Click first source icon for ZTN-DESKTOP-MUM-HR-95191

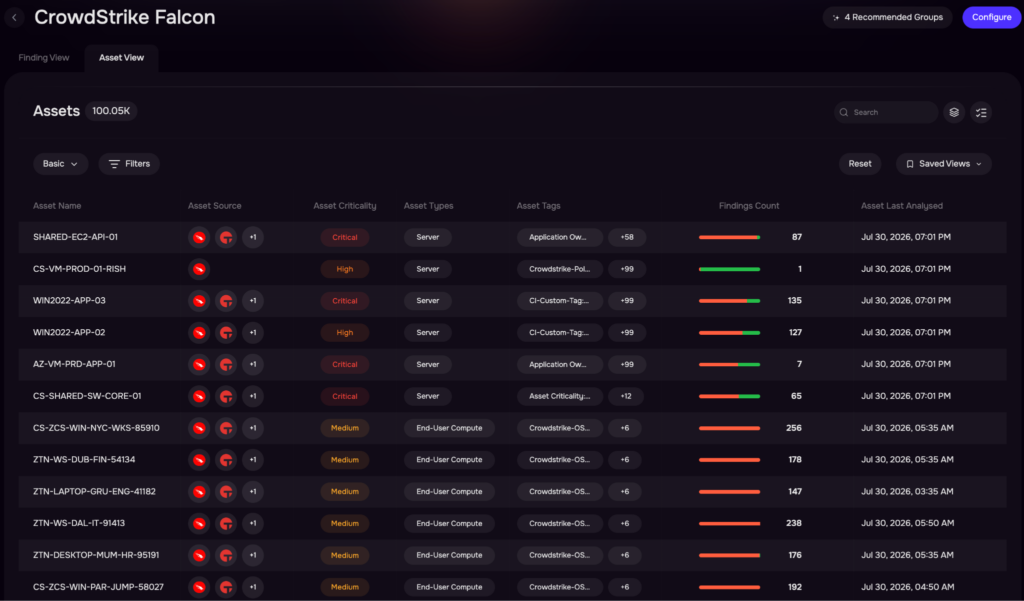199,555
